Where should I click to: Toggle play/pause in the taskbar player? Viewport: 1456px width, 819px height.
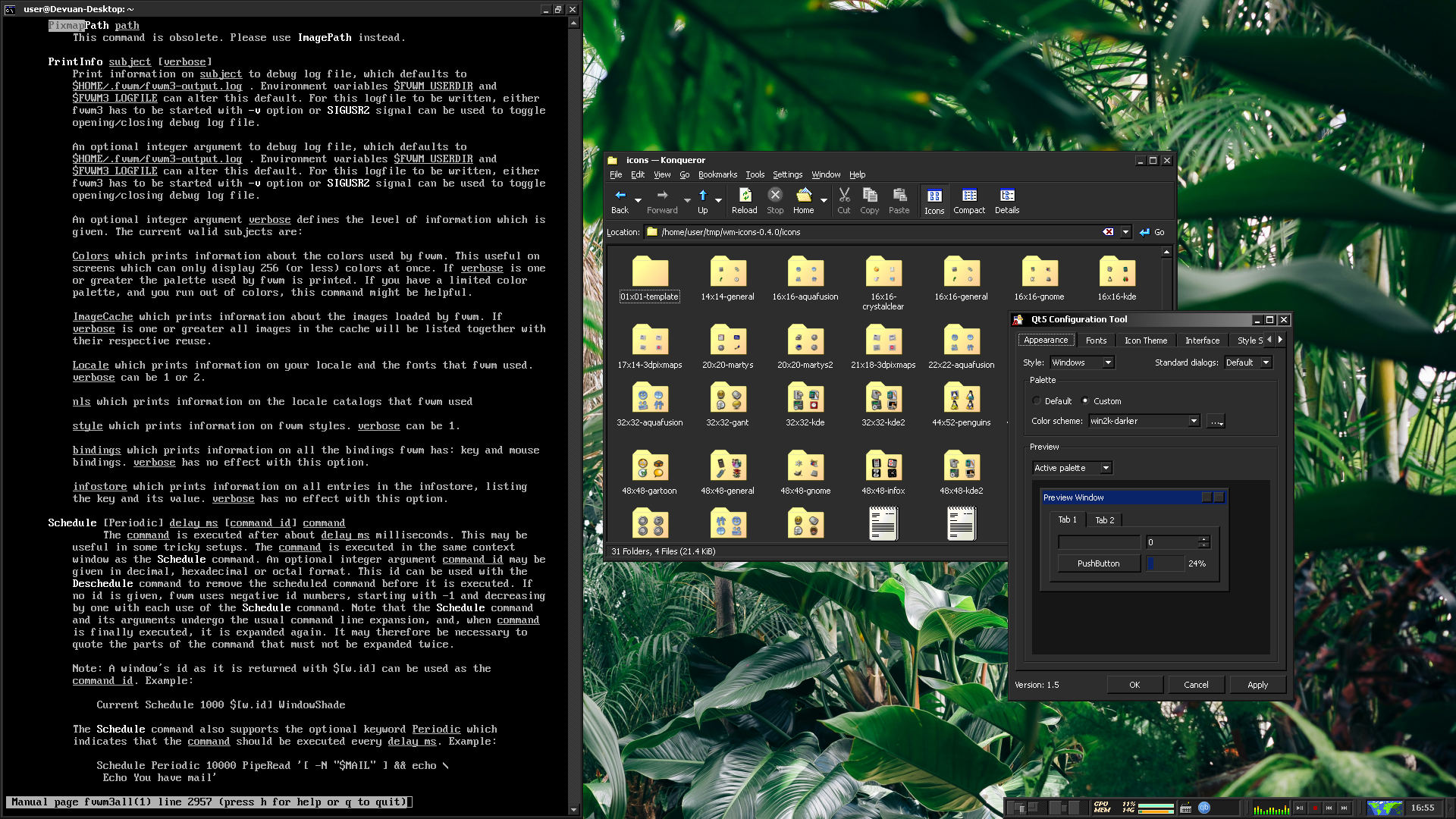pos(1300,808)
